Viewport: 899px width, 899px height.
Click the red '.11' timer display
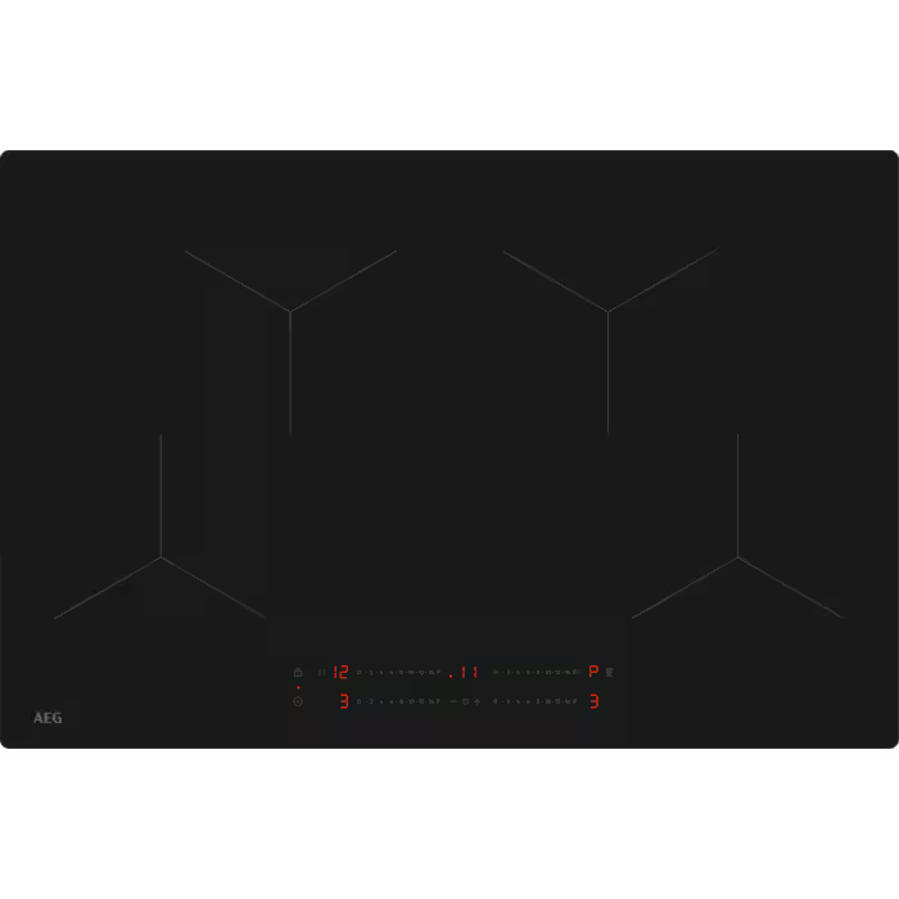click(465, 672)
